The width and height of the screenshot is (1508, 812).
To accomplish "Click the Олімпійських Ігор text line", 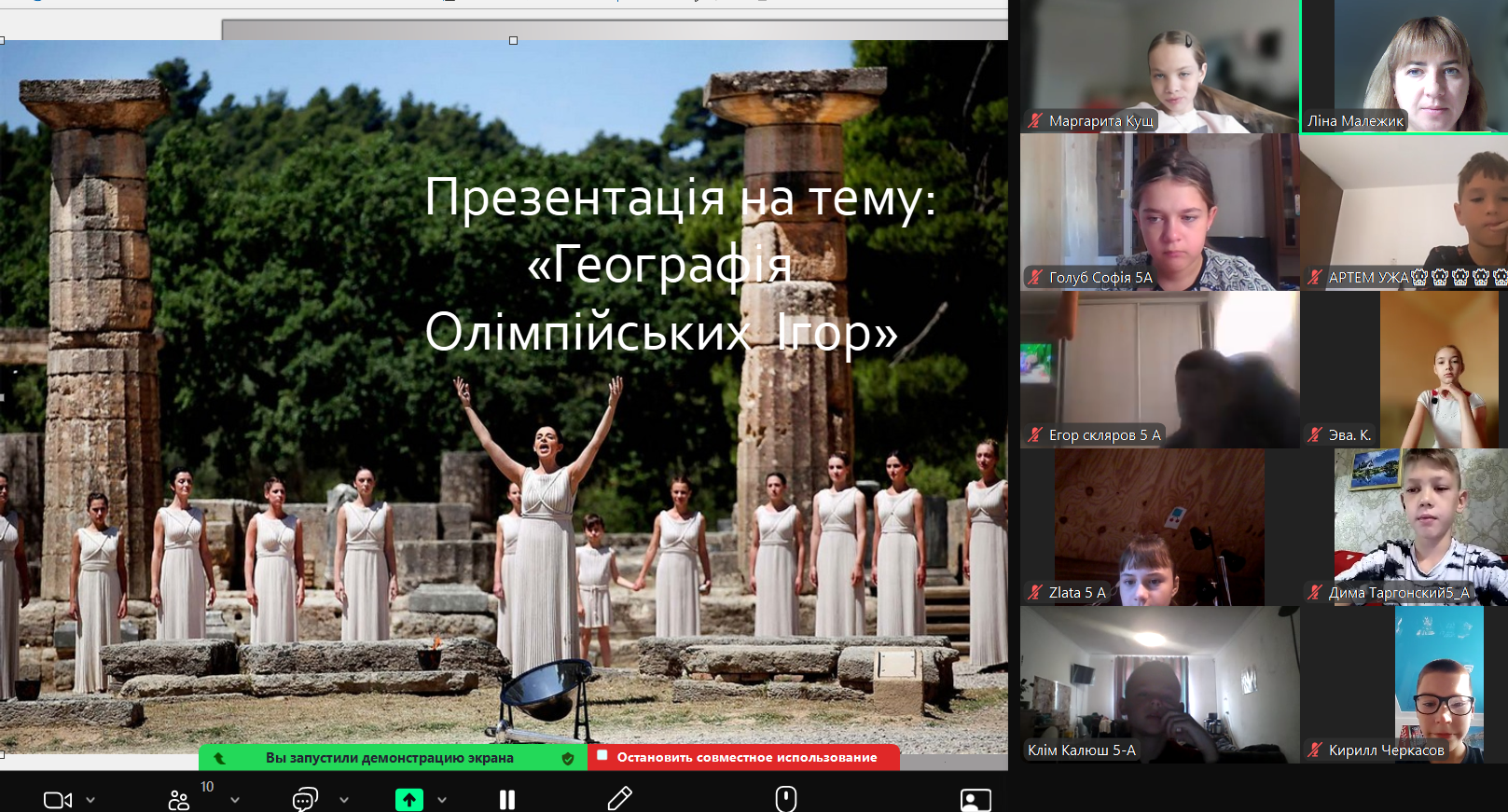I will [x=661, y=333].
